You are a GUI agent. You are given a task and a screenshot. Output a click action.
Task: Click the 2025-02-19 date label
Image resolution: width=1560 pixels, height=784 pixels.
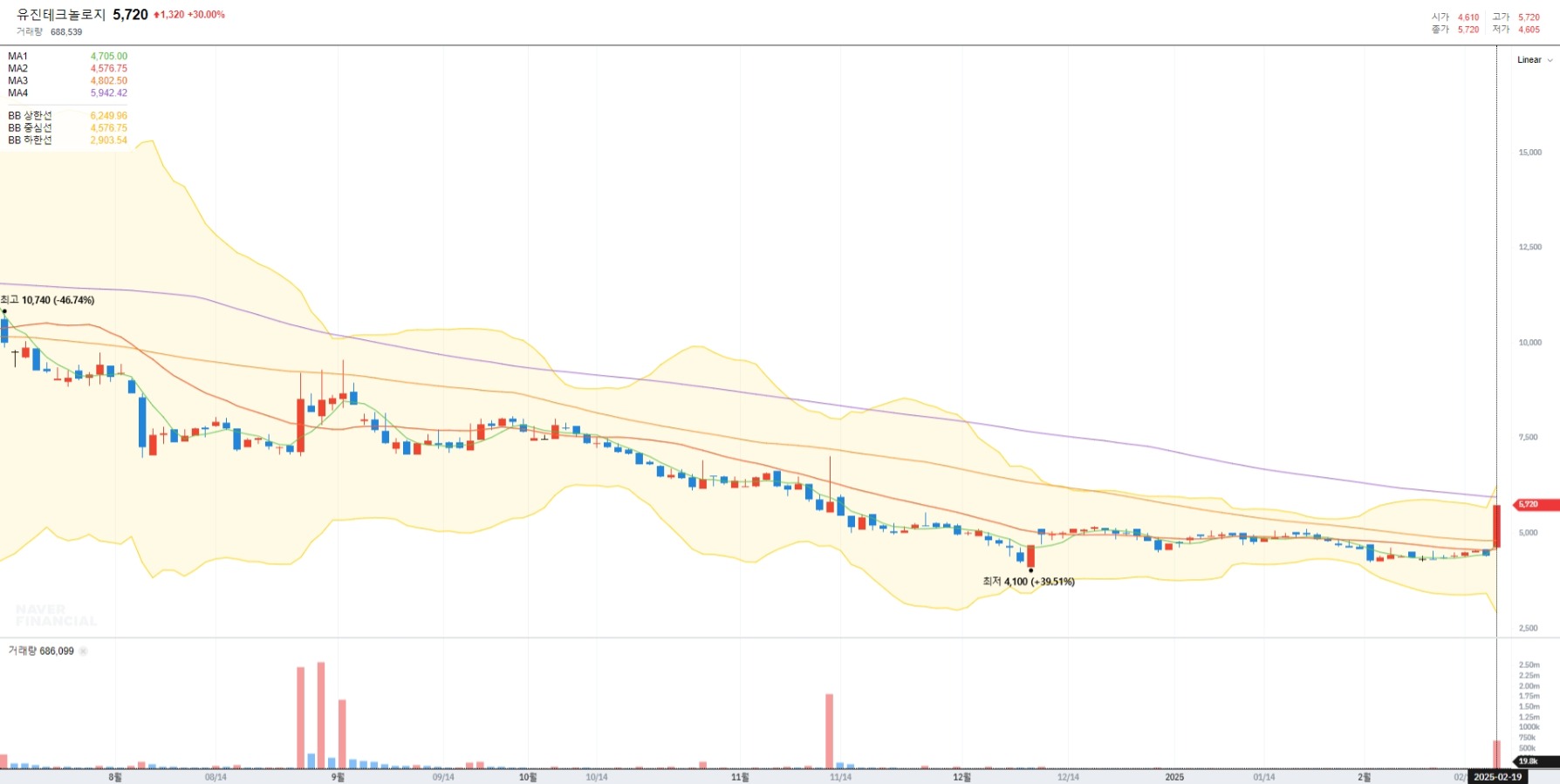click(x=1498, y=777)
